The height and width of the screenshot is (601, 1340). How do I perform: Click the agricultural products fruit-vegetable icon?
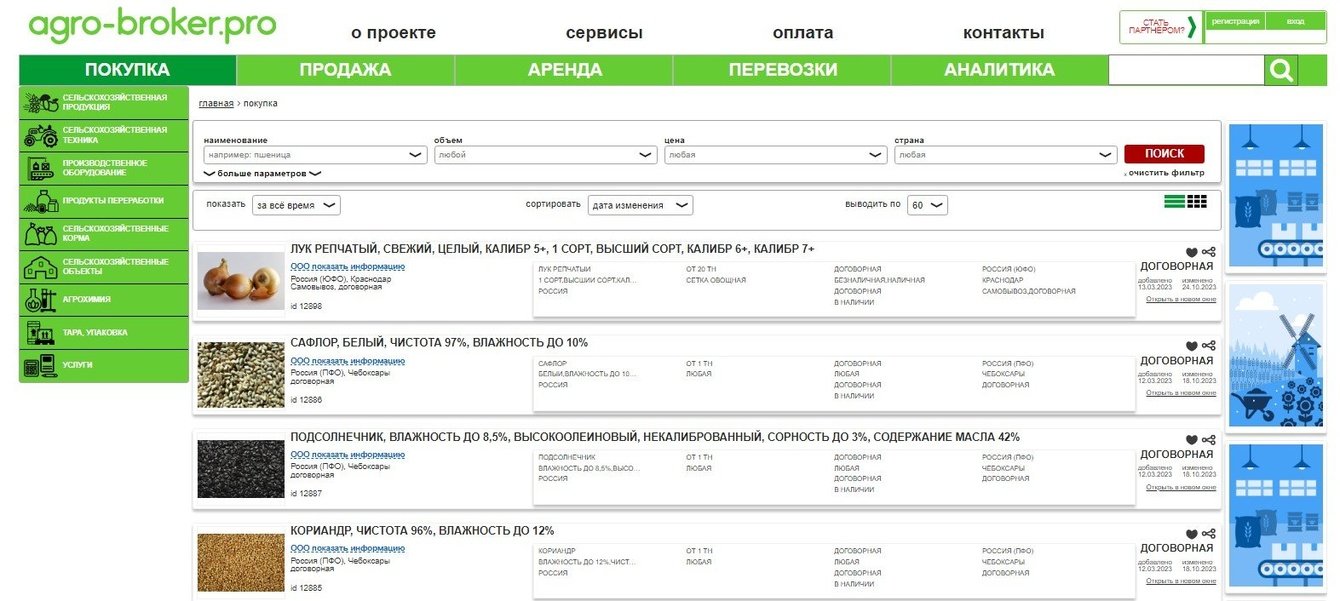[x=41, y=102]
